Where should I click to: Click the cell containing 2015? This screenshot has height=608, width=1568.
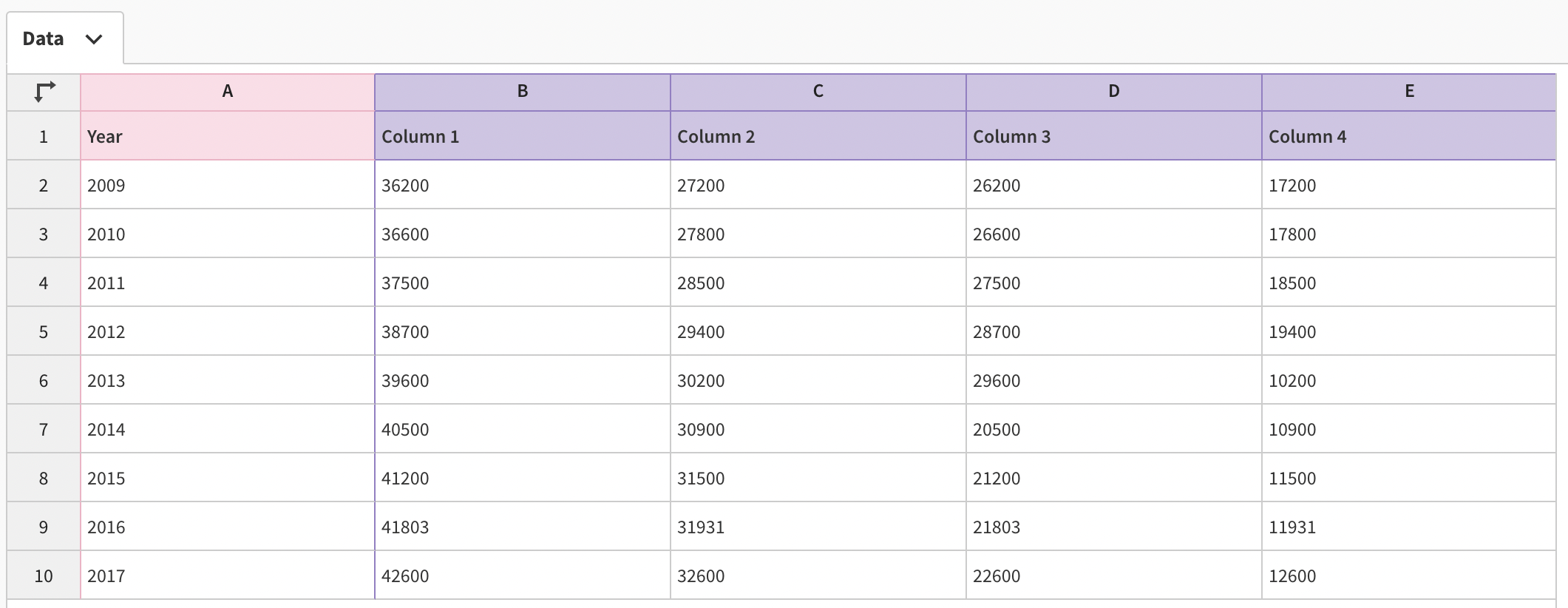click(228, 478)
